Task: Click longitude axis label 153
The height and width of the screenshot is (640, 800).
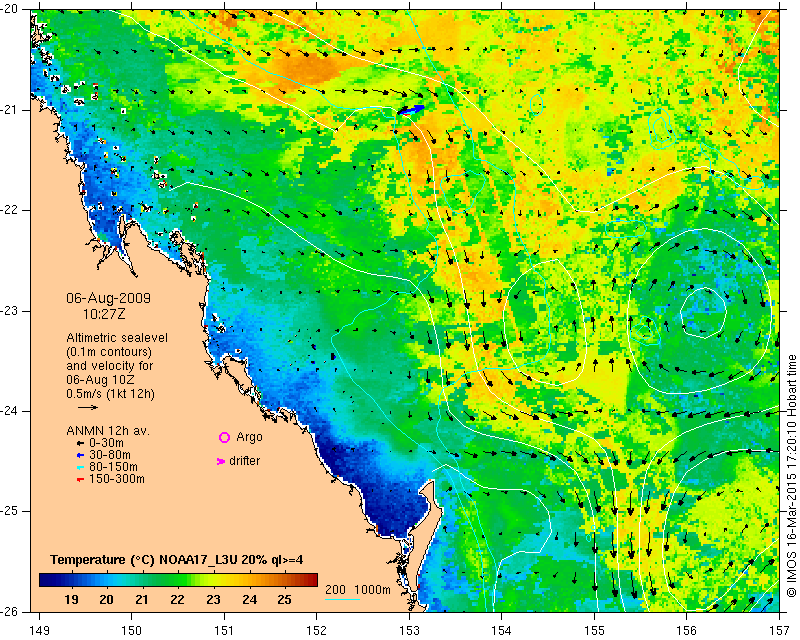Action: pos(409,631)
